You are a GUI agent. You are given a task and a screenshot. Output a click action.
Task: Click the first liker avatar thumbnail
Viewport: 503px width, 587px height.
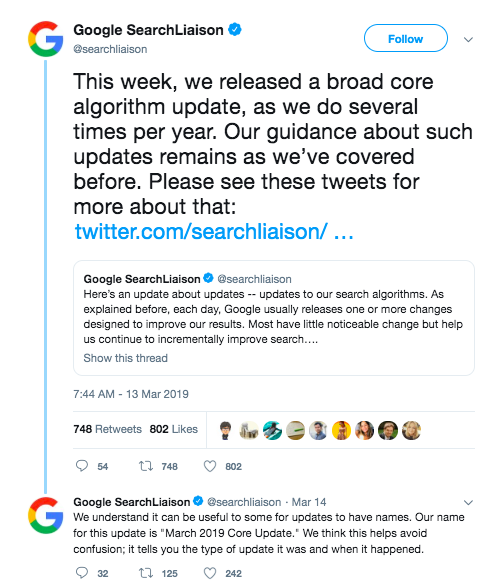tap(225, 430)
